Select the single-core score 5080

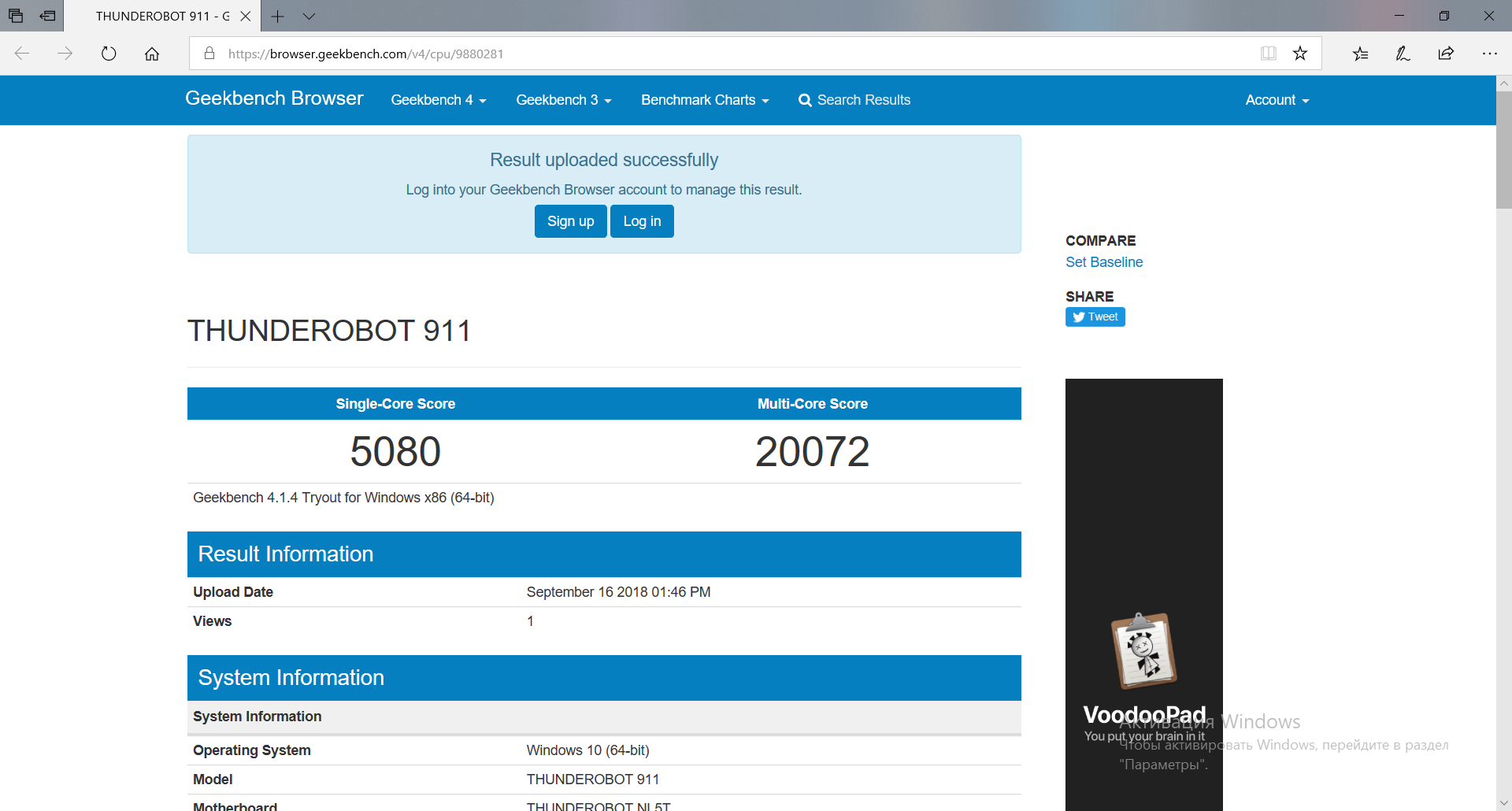coord(395,451)
